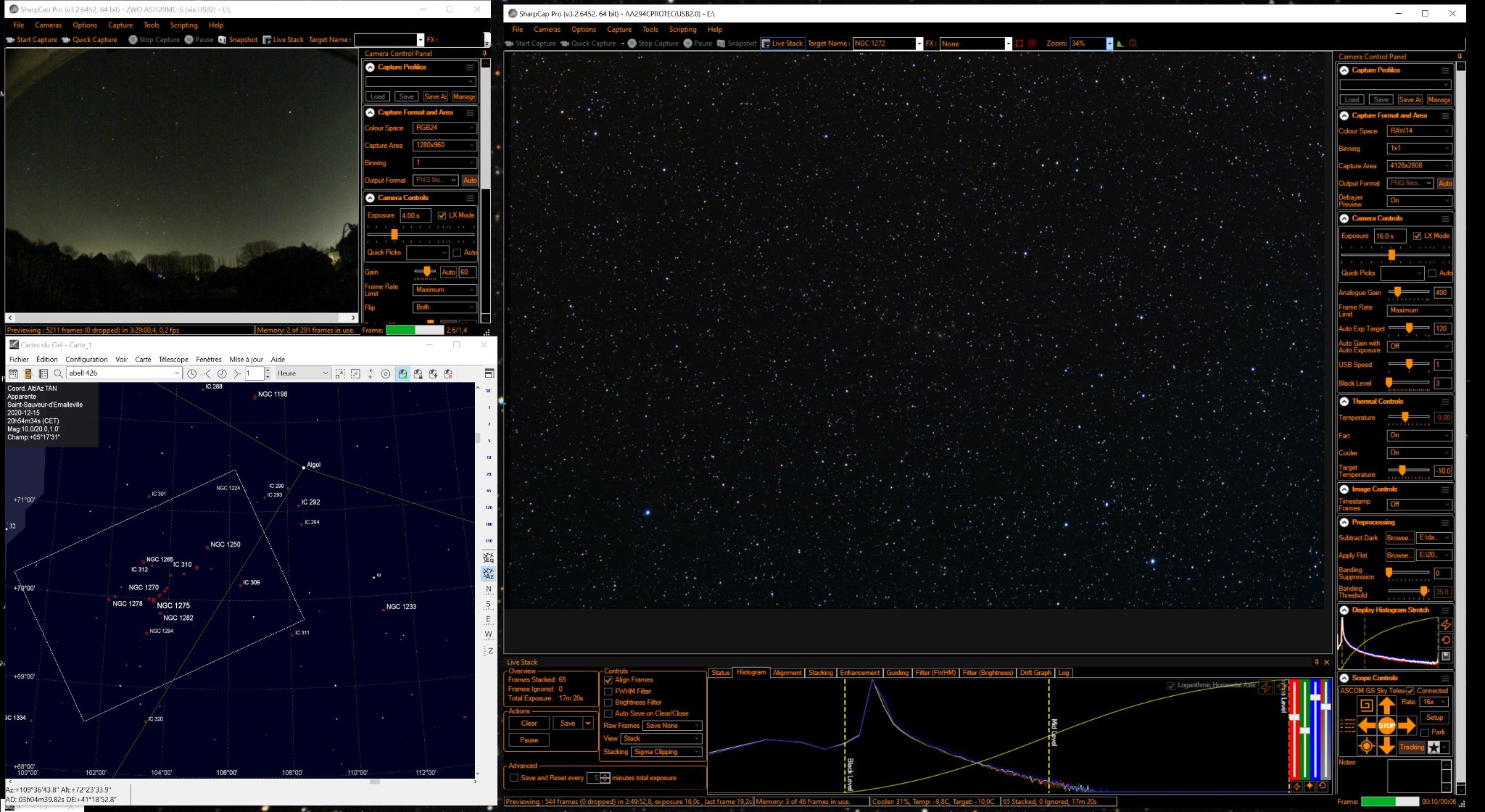Click the Alt/Az coordinate icon in Cartes du Ciel sidebar
1485x812 pixels.
488,573
